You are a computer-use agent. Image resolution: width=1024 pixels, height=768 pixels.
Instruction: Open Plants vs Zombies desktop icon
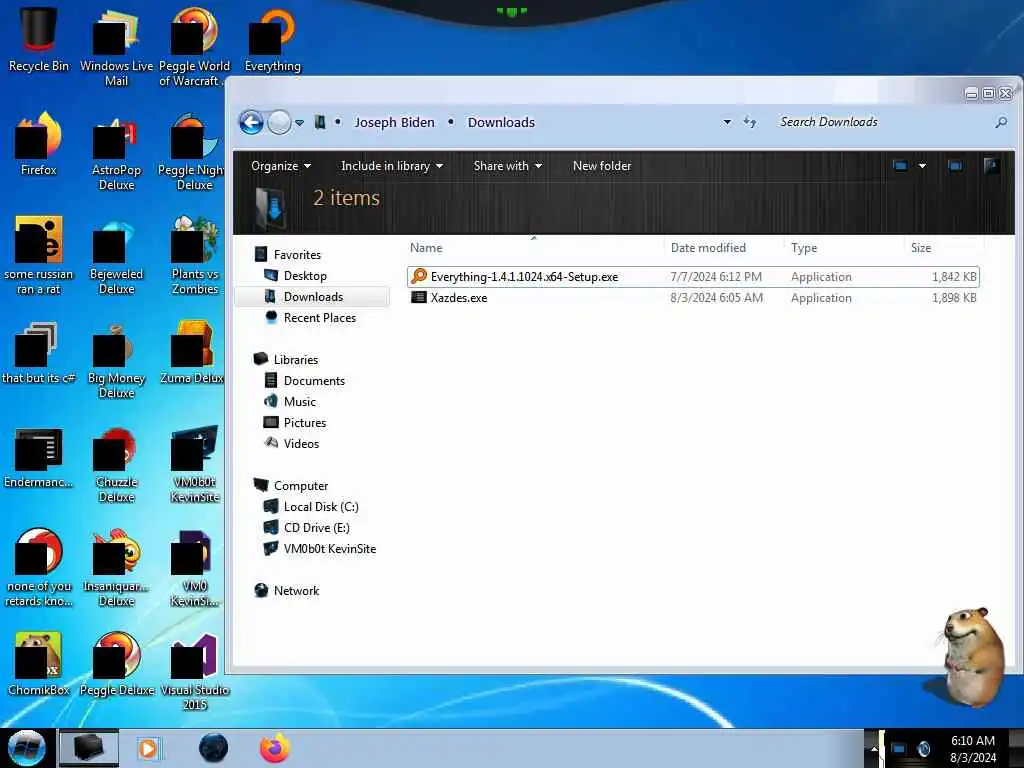pos(195,256)
